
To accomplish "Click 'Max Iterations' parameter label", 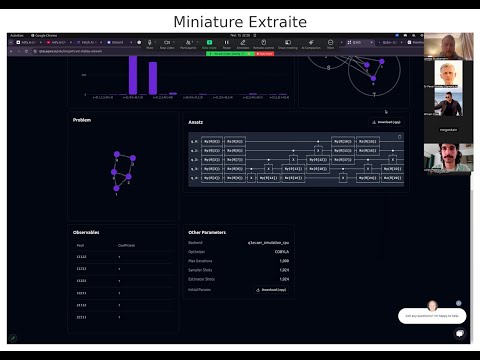I will coord(200,261).
